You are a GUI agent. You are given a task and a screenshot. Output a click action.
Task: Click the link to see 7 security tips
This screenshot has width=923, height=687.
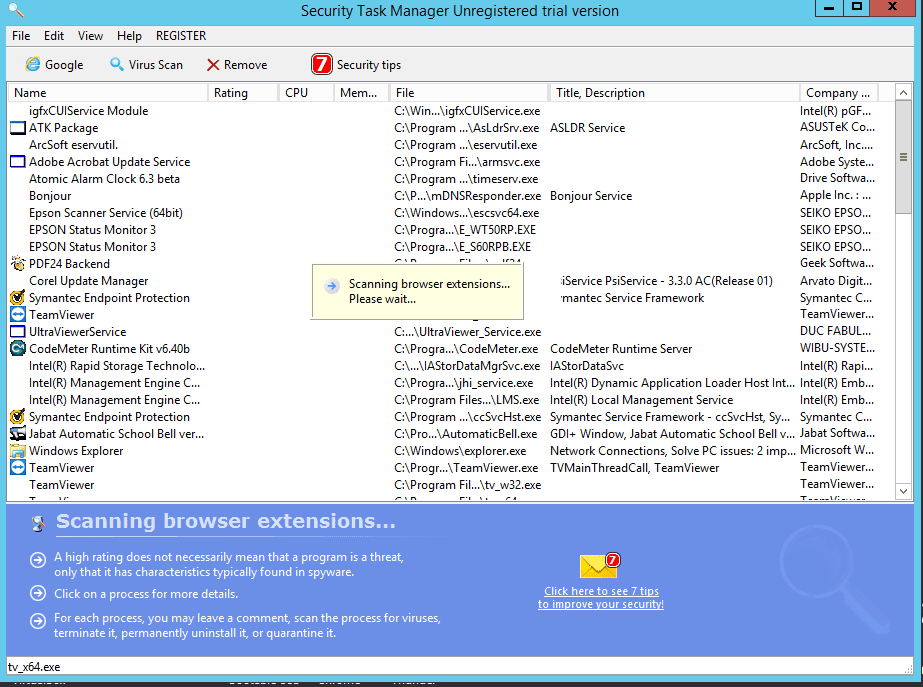(600, 597)
